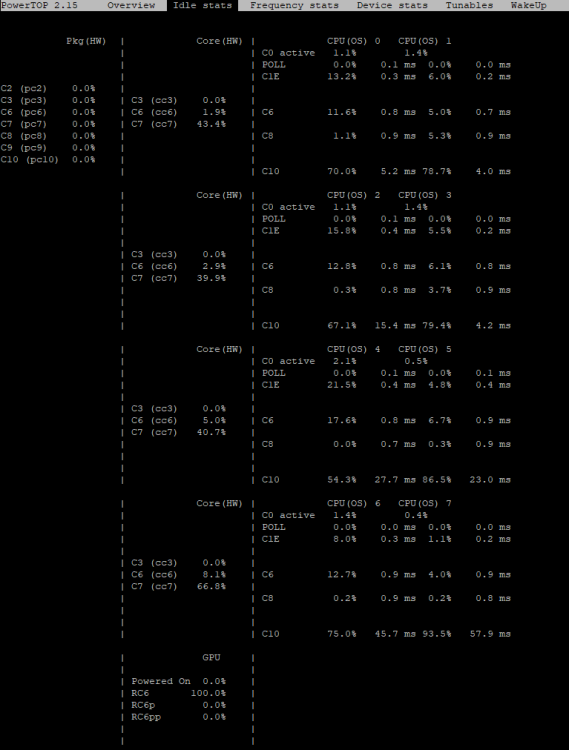Image resolution: width=569 pixels, height=750 pixels.
Task: Click the 78.7% C10 value for CPU 1
Action: coord(437,172)
